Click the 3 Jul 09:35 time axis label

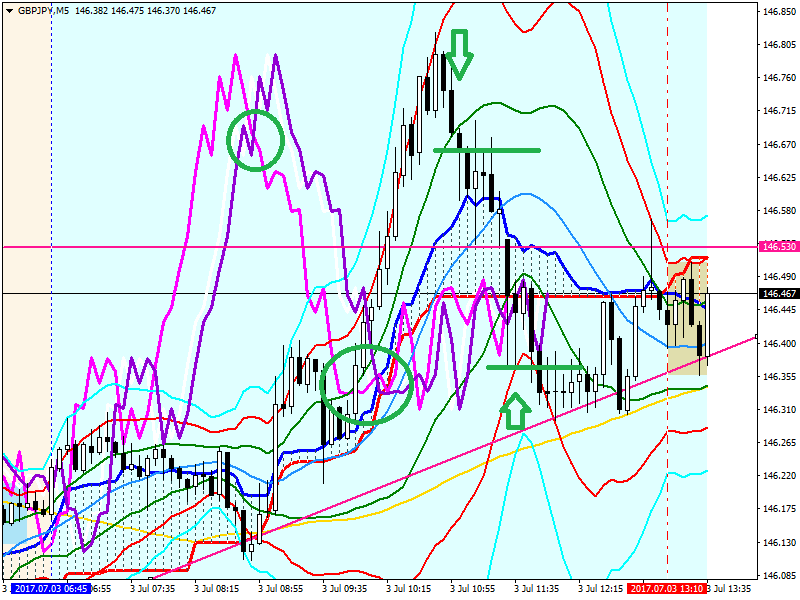pyautogui.click(x=345, y=589)
